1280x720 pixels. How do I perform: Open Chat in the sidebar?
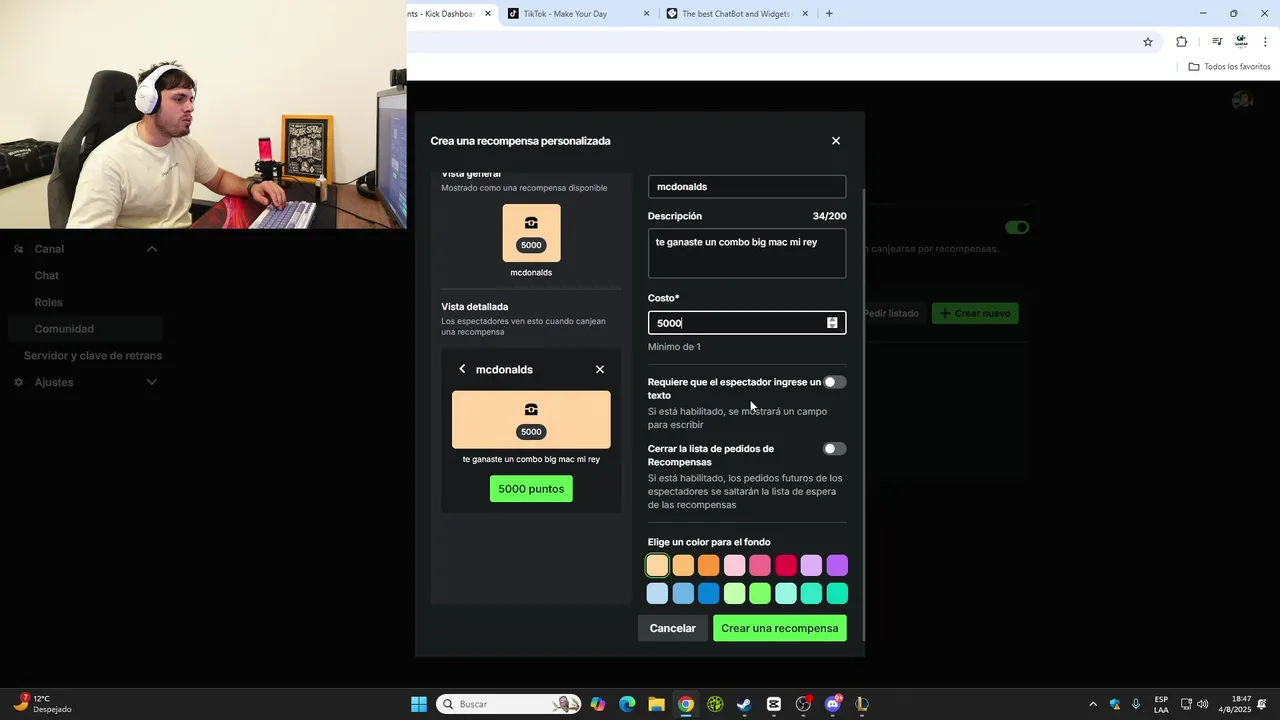tap(47, 276)
